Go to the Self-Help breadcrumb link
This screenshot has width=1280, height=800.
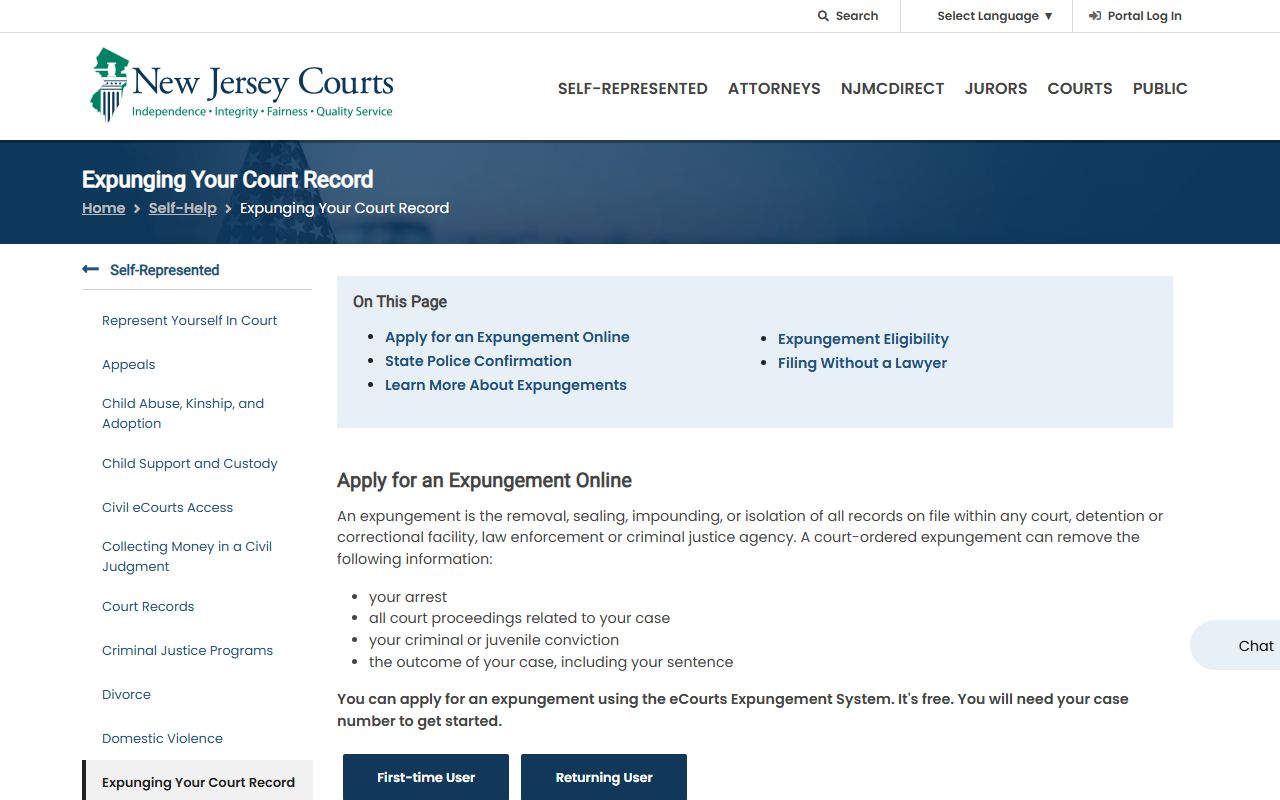(183, 208)
